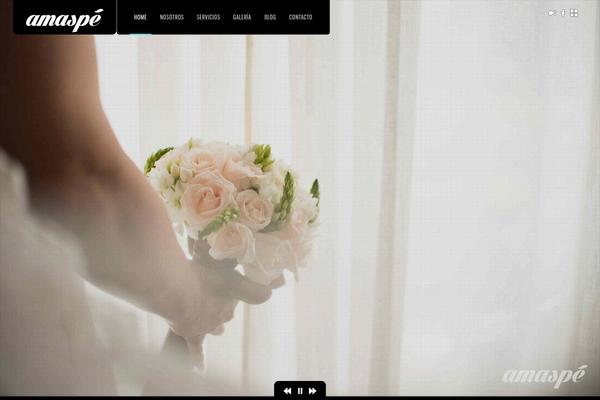Image resolution: width=600 pixels, height=400 pixels.
Task: Click the video camera icon at top right
Action: [x=552, y=13]
